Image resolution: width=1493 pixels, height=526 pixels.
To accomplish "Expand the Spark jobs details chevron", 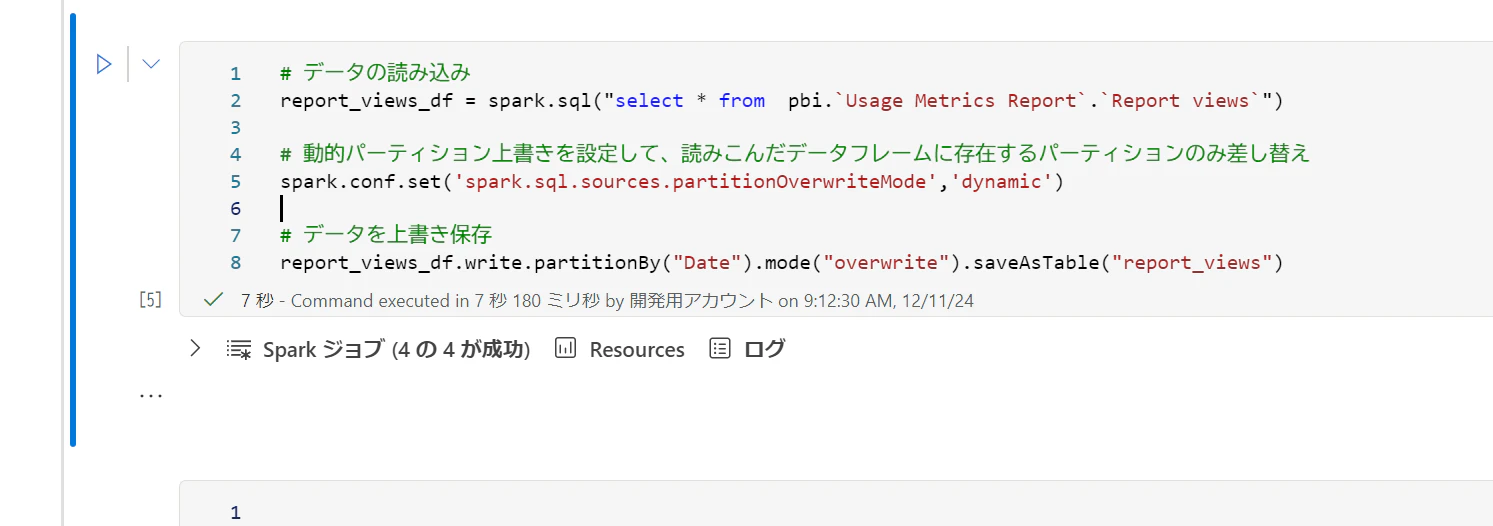I will (195, 349).
